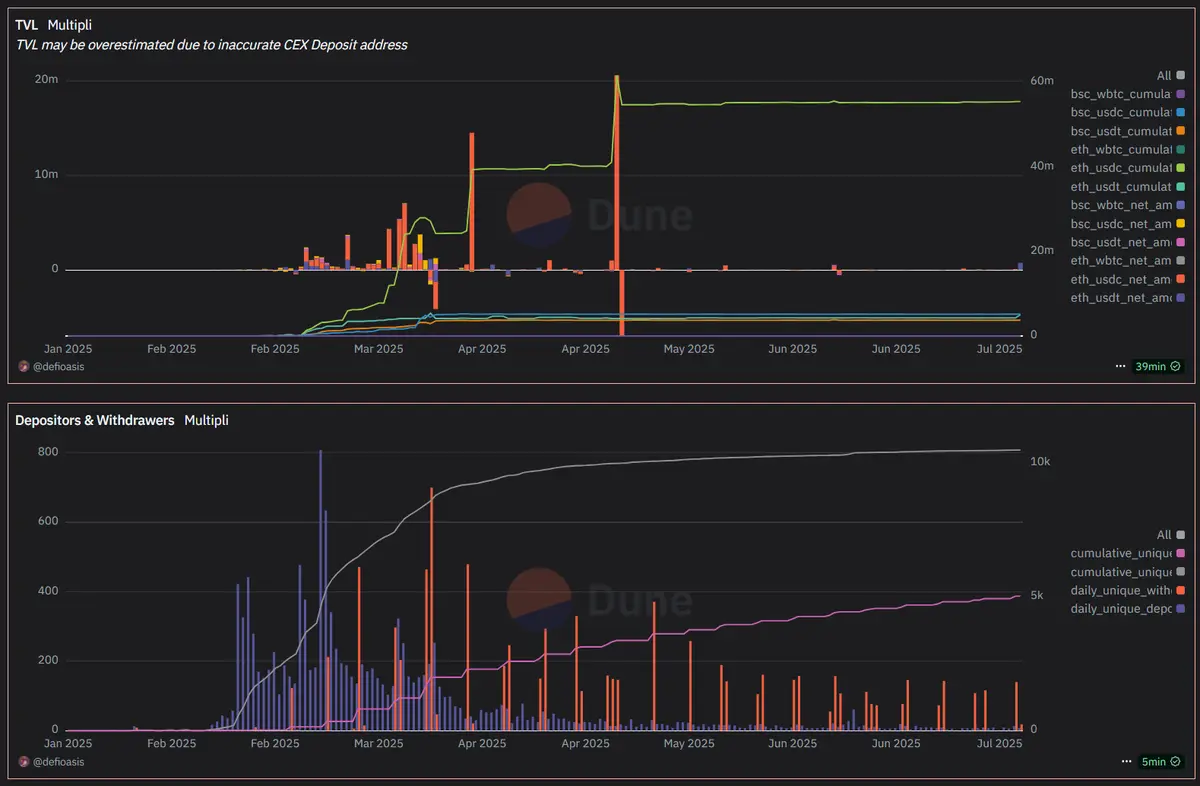Click 'Multipli' label beside the TVL title
The height and width of the screenshot is (786, 1200).
click(70, 25)
